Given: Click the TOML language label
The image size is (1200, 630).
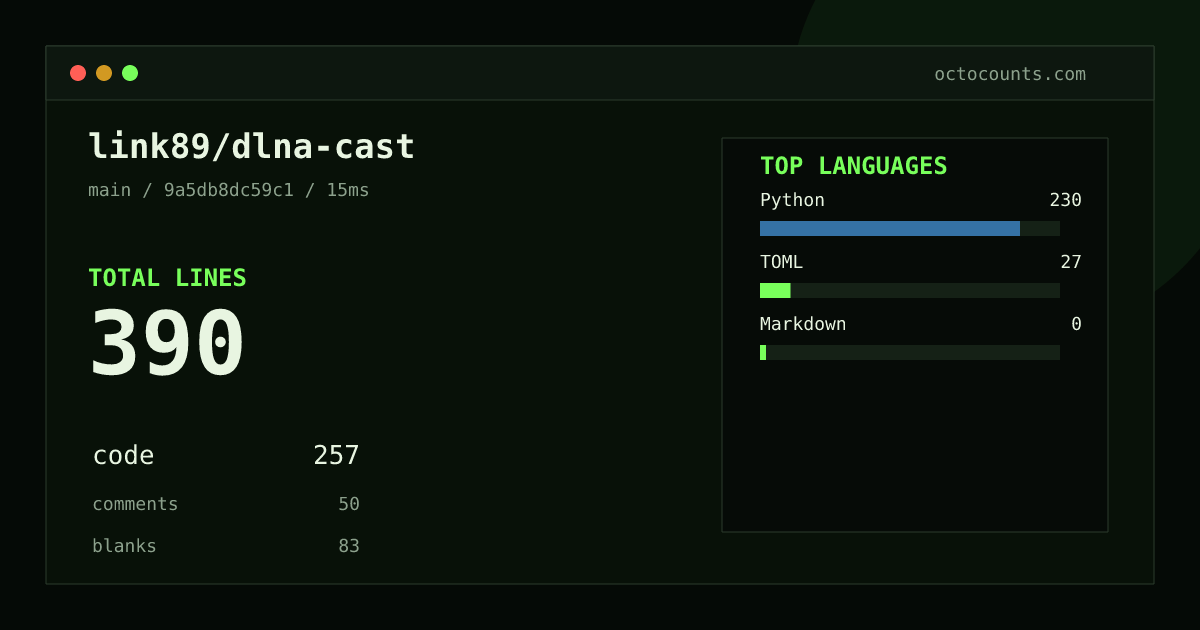Looking at the screenshot, I should pyautogui.click(x=781, y=262).
